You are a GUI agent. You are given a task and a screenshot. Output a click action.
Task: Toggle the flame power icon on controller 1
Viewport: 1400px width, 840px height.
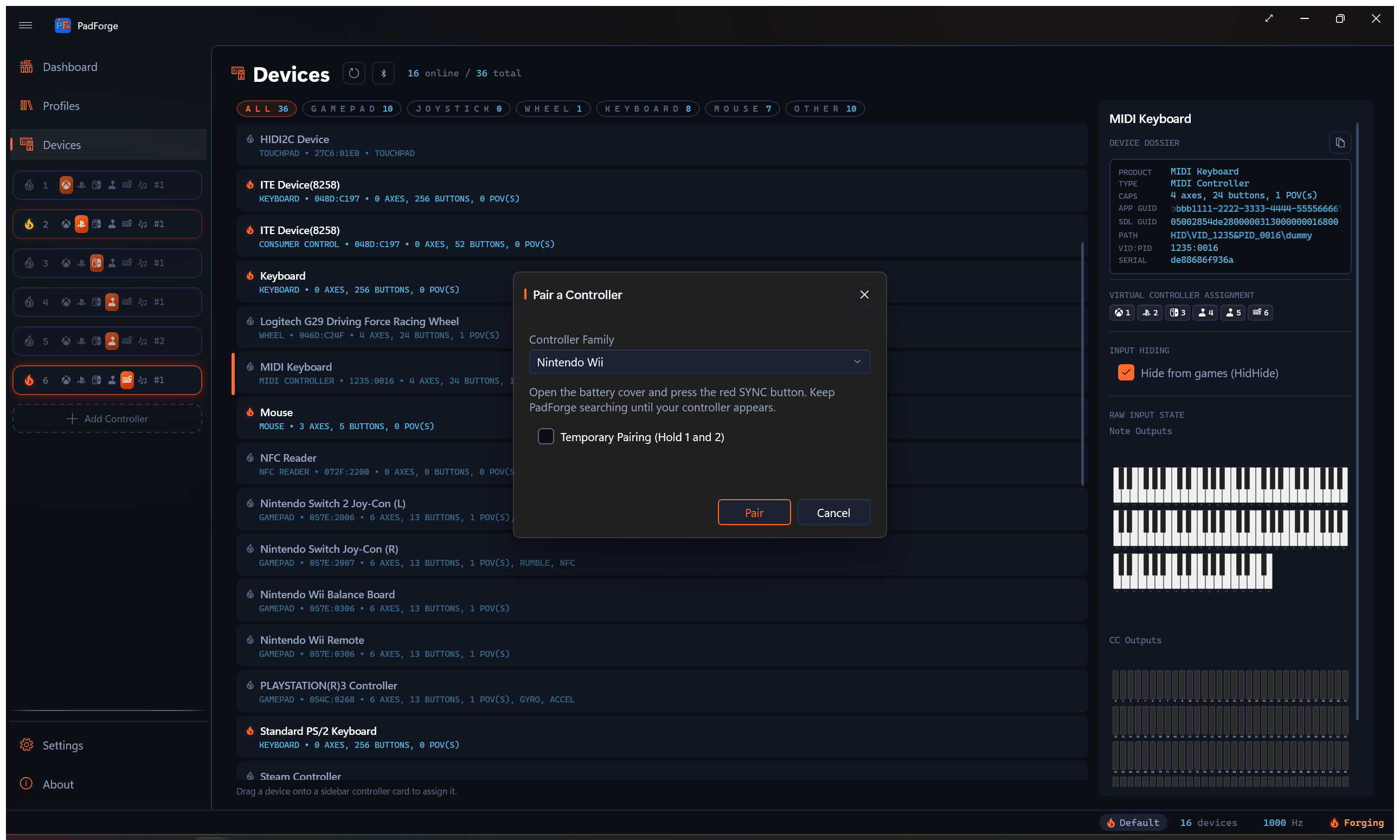tap(29, 185)
